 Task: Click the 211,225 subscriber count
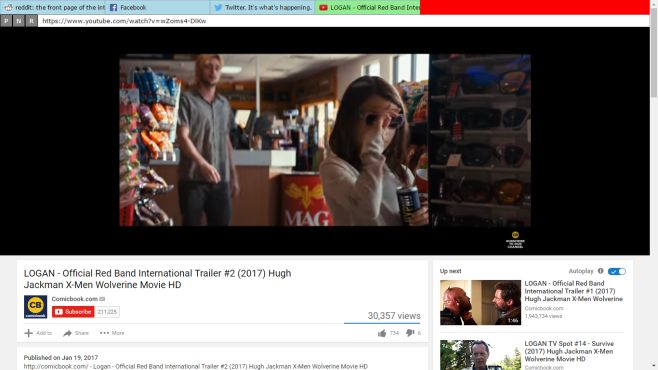click(107, 312)
